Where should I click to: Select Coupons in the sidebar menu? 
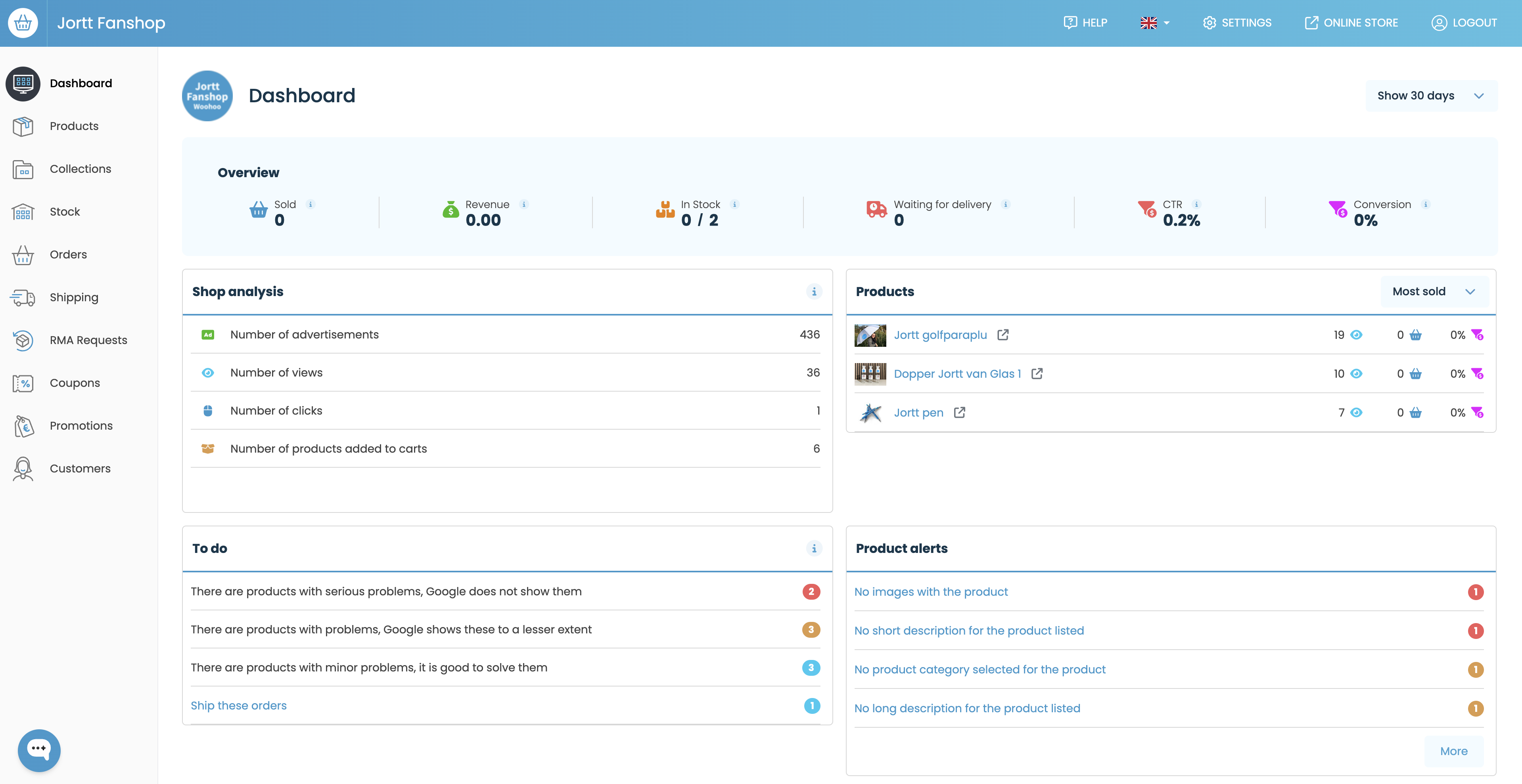click(x=75, y=383)
